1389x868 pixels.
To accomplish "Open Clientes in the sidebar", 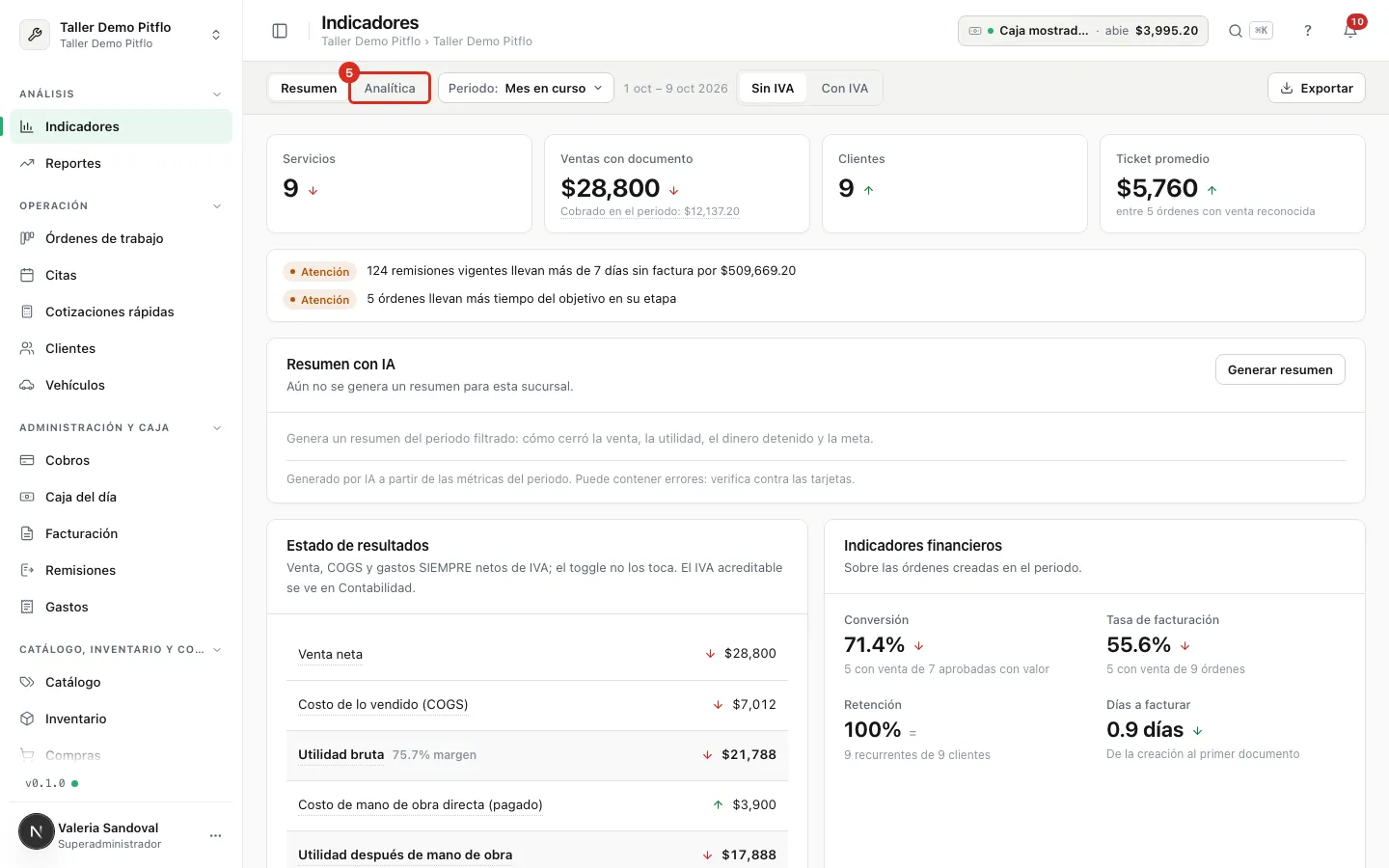I will [x=121, y=348].
